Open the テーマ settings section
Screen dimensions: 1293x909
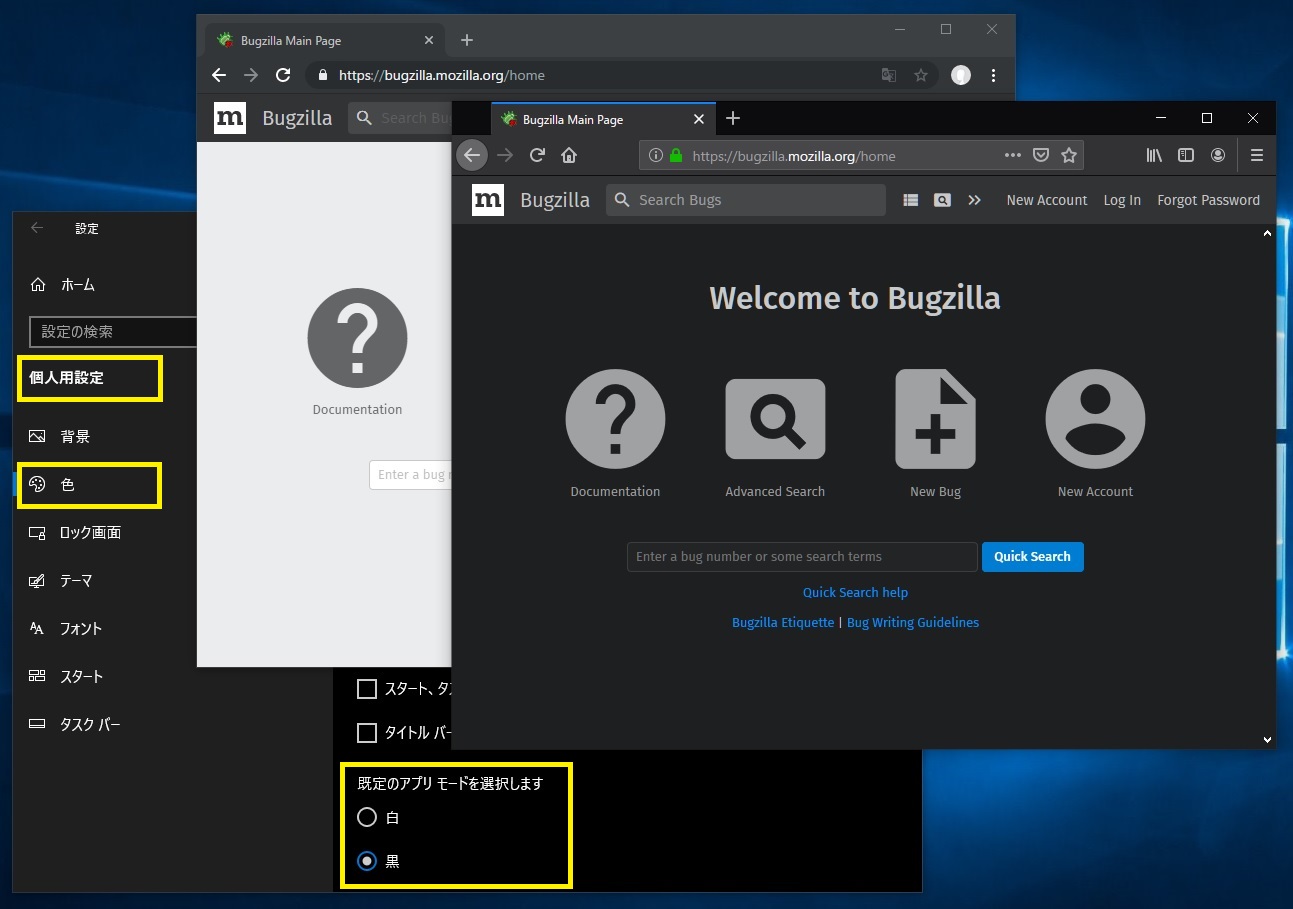(x=76, y=581)
